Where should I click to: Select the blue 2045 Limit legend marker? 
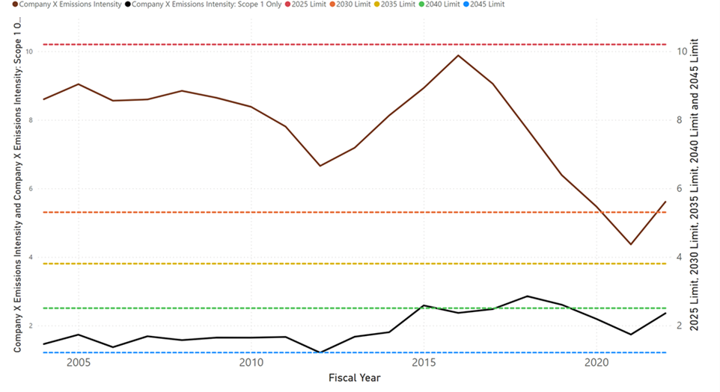tap(466, 4)
